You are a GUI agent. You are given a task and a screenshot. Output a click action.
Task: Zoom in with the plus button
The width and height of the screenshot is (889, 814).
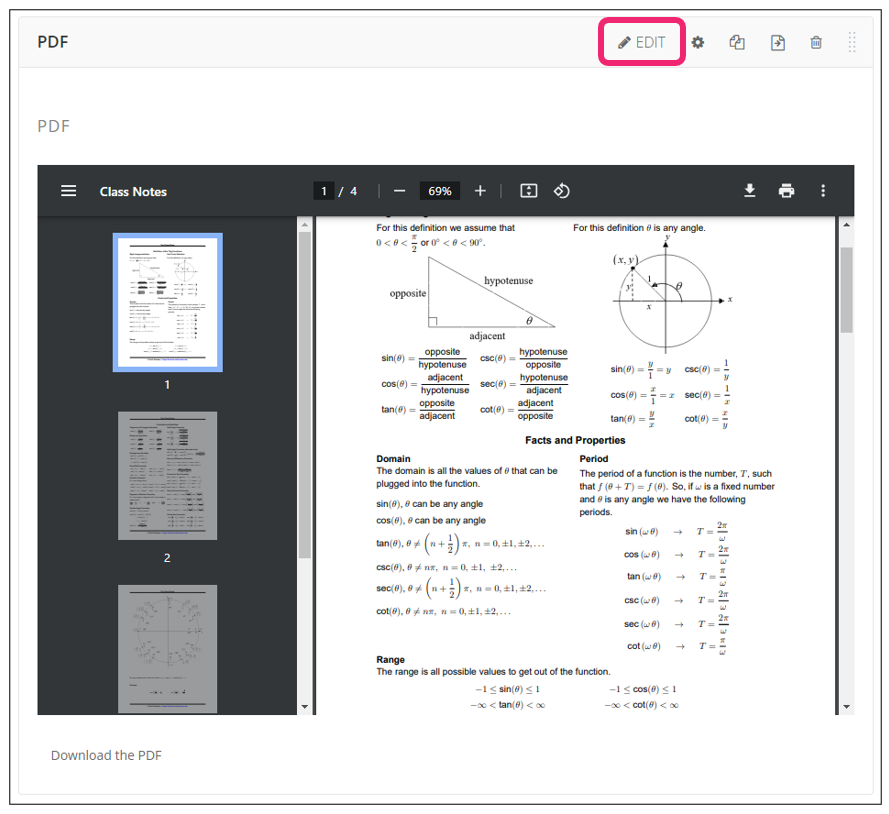pos(480,191)
